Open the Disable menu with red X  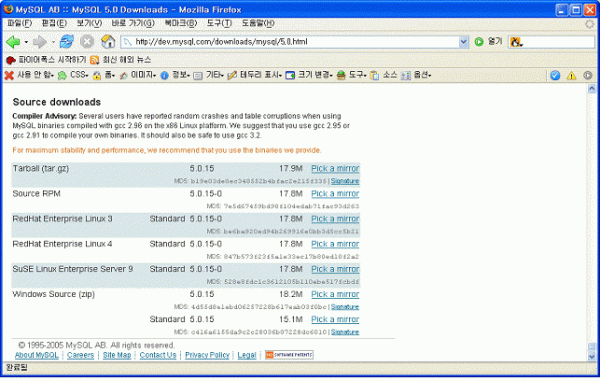[x=29, y=75]
